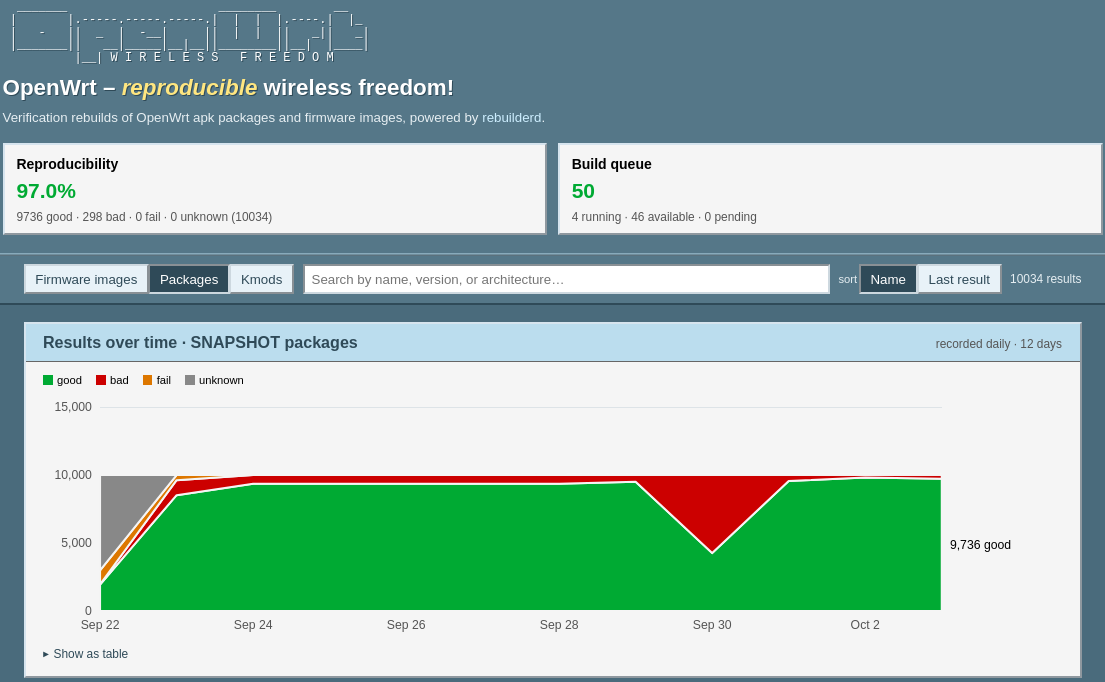Click the Sep 22 axis label

(100, 625)
